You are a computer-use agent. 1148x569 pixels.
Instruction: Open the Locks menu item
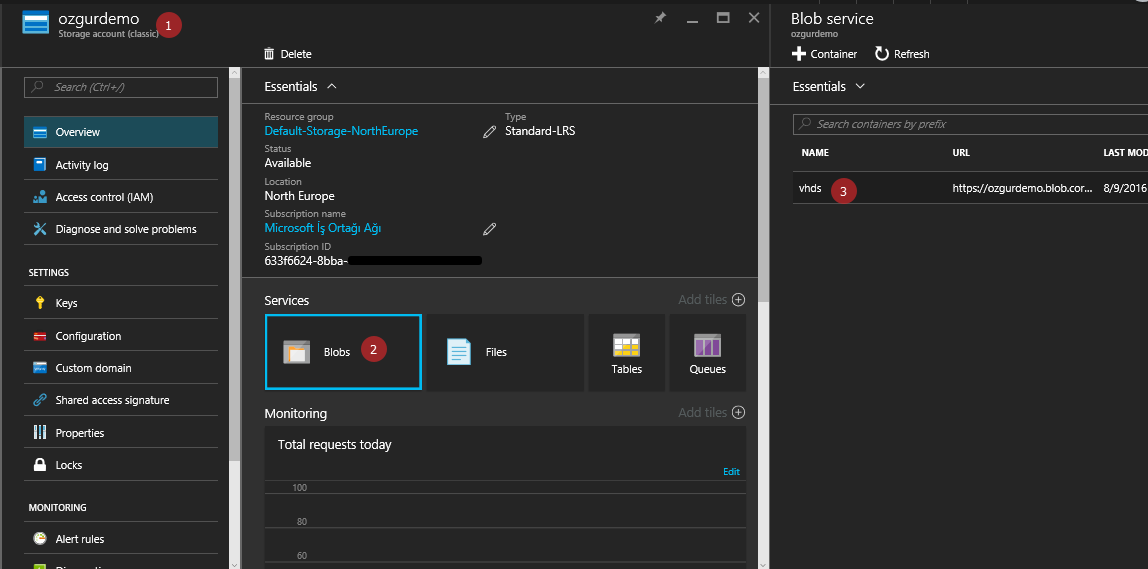121,465
